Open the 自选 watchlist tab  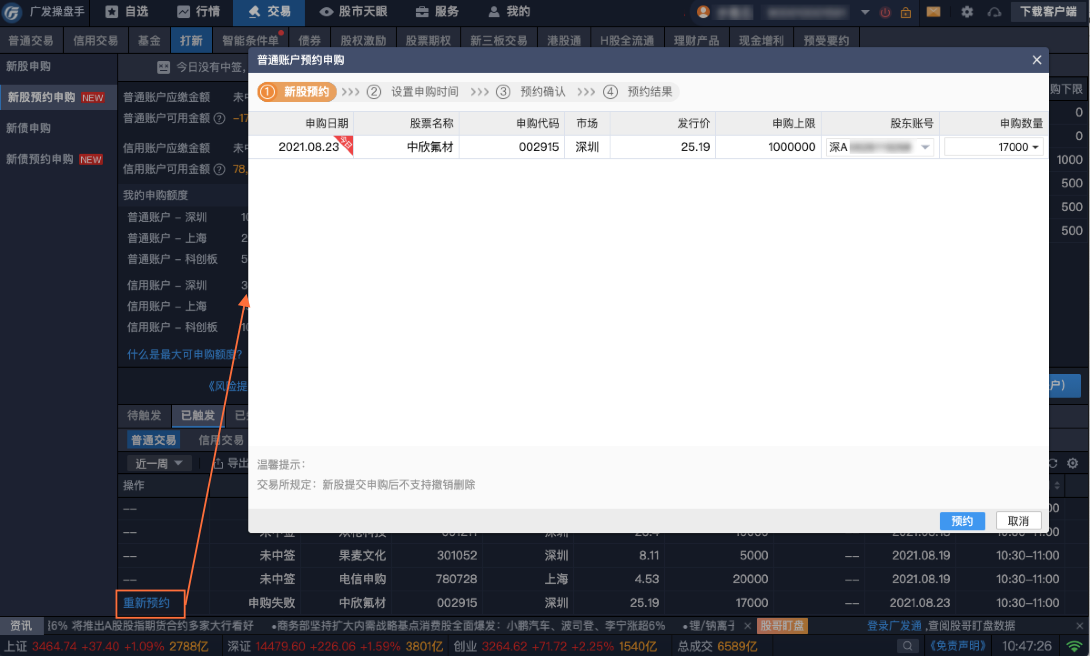pyautogui.click(x=127, y=12)
